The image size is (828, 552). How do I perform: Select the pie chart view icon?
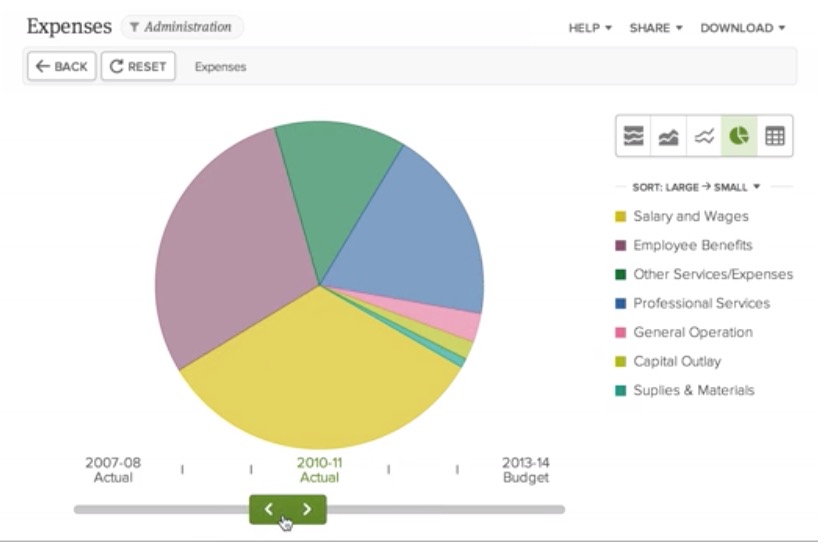[739, 136]
